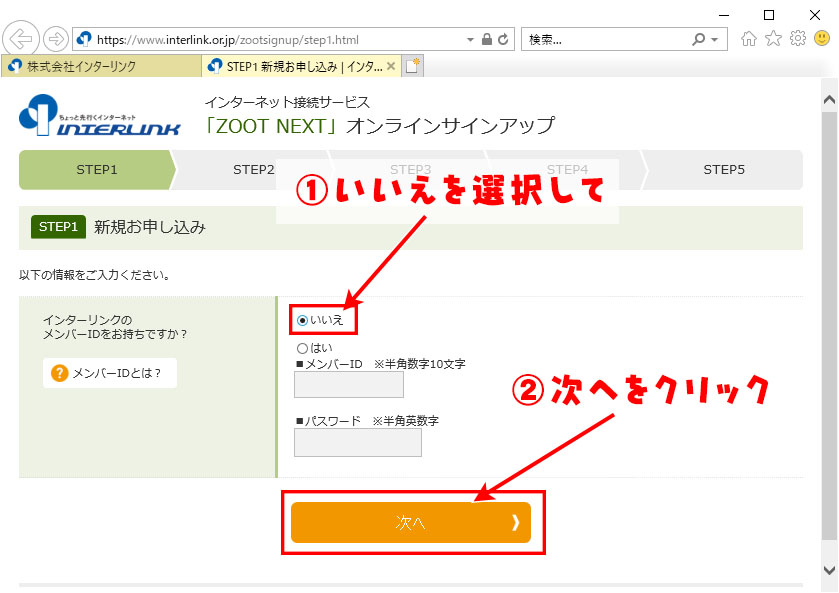Switch to 株式会社インターリンク tab
This screenshot has width=839, height=593.
coord(102,66)
